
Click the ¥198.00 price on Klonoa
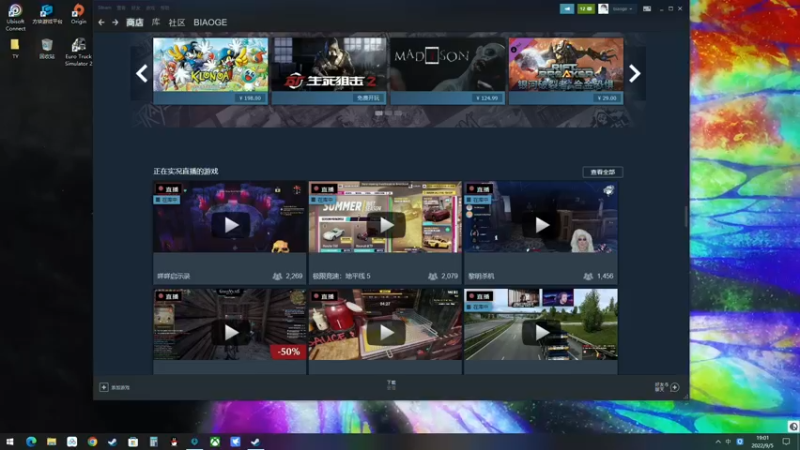[x=250, y=98]
